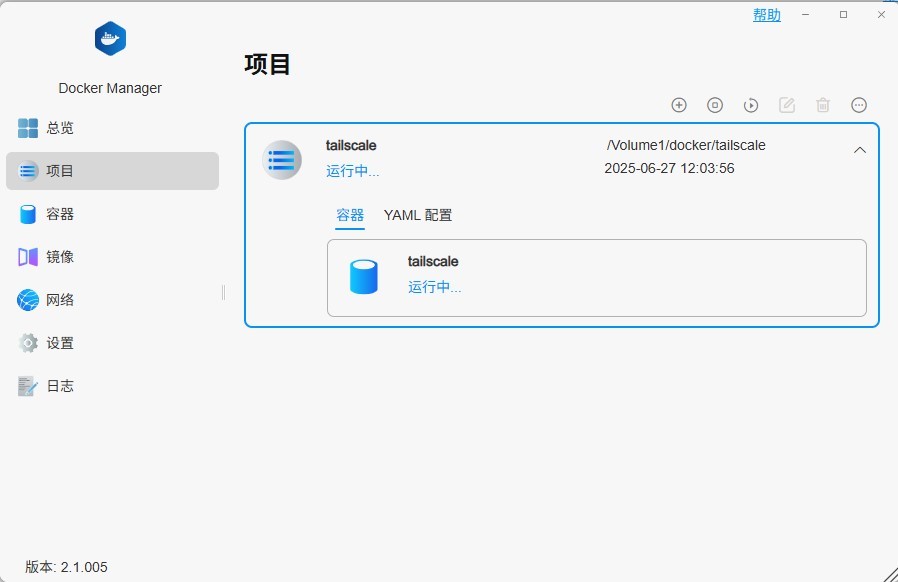Click the 网络 globe icon
The image size is (898, 582).
27,300
